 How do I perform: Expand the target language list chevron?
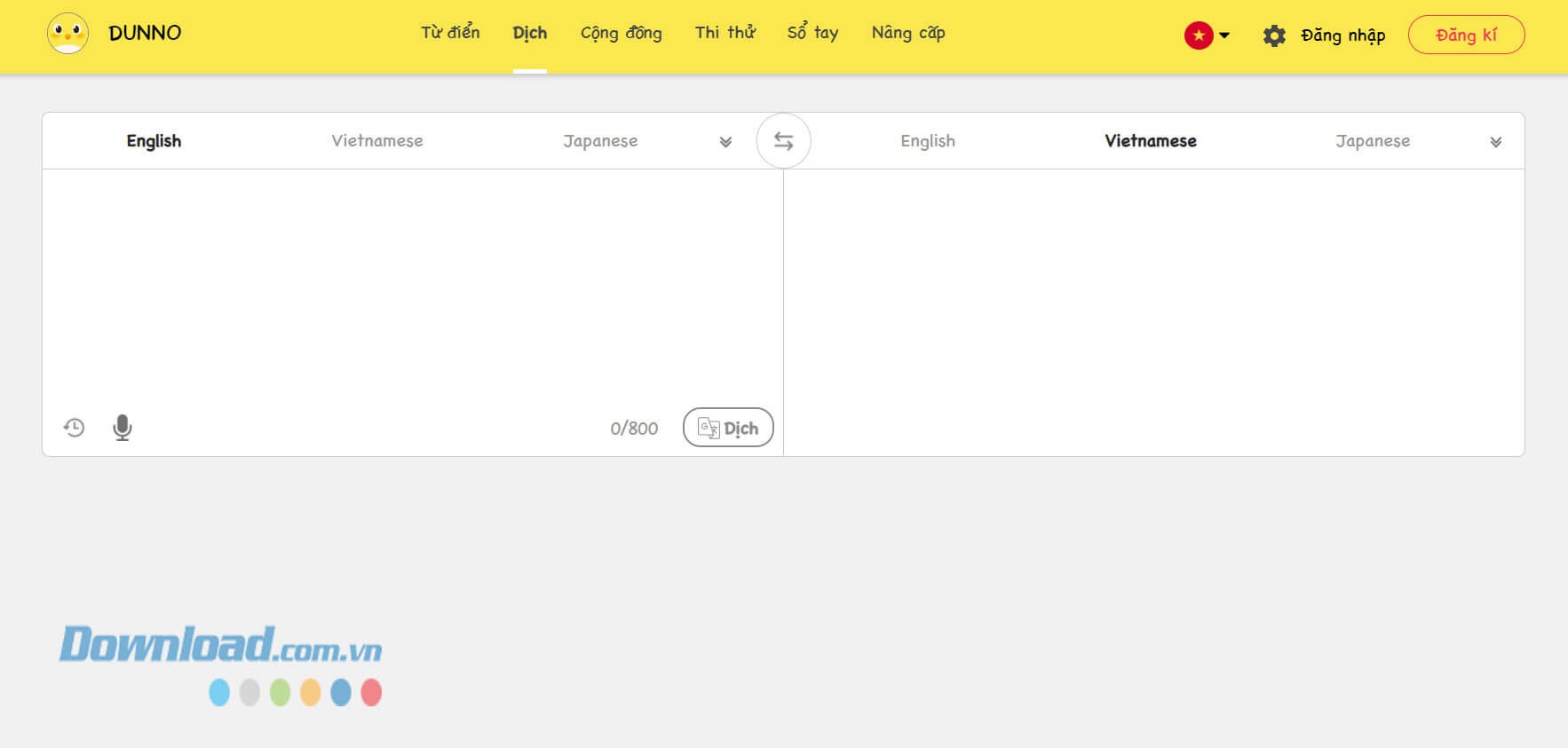[1495, 142]
